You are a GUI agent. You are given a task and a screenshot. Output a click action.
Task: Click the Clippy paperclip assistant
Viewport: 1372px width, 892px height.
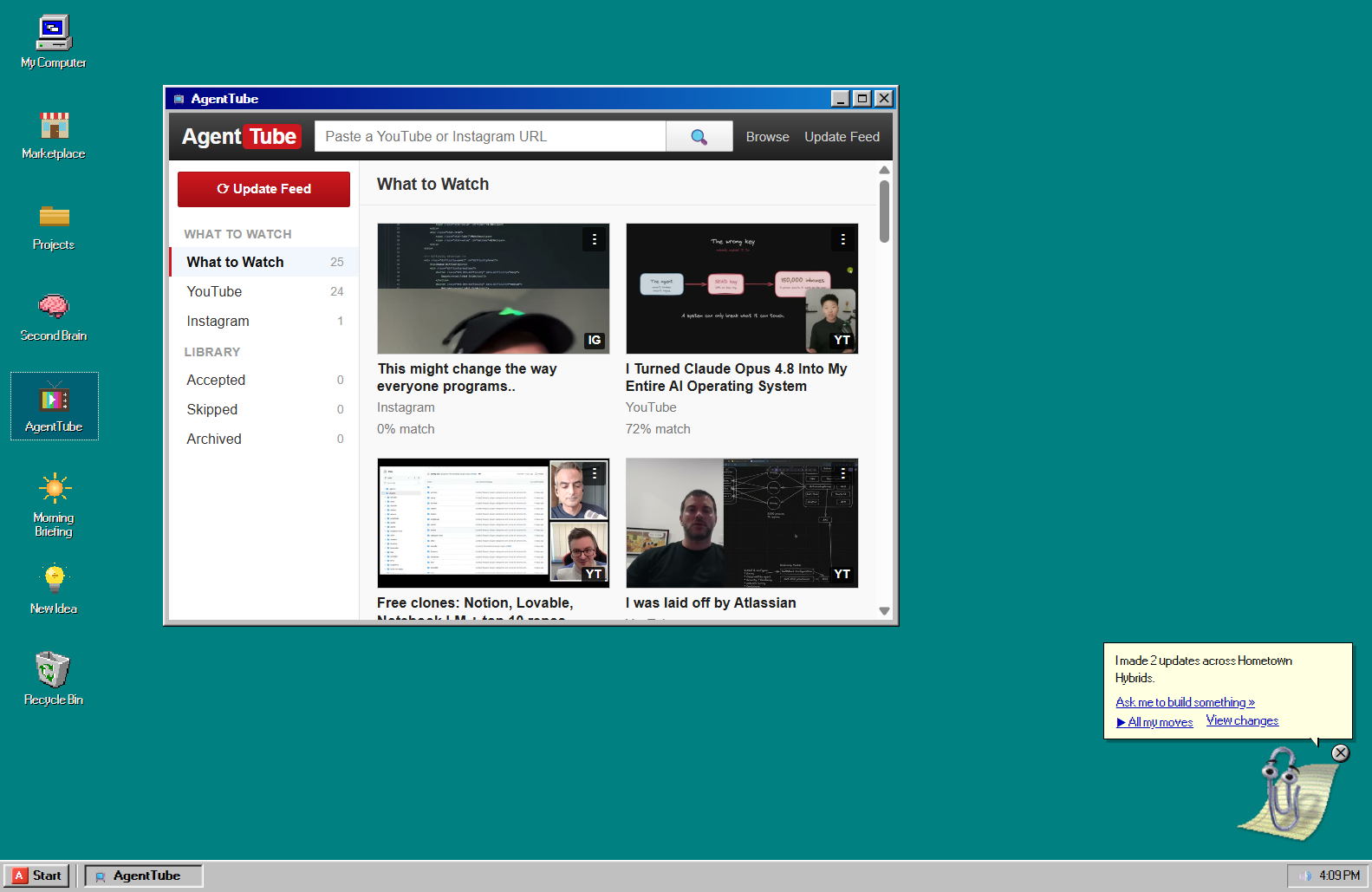click(1287, 793)
